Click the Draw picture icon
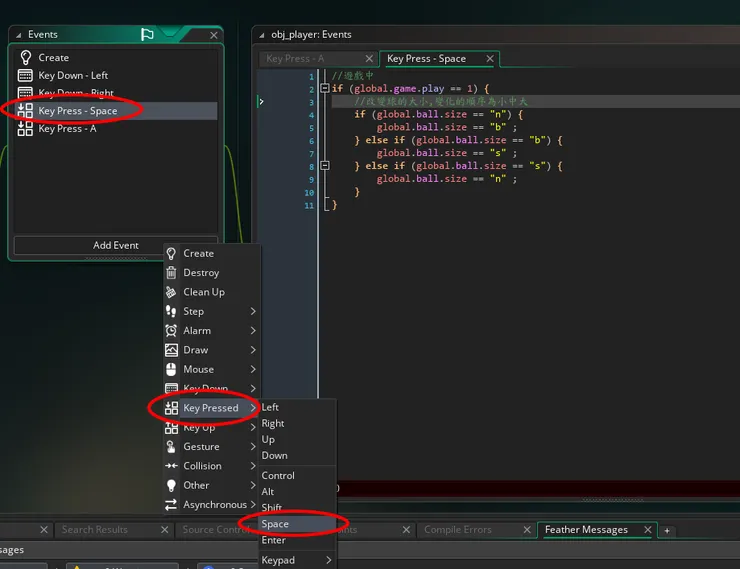 click(x=171, y=350)
